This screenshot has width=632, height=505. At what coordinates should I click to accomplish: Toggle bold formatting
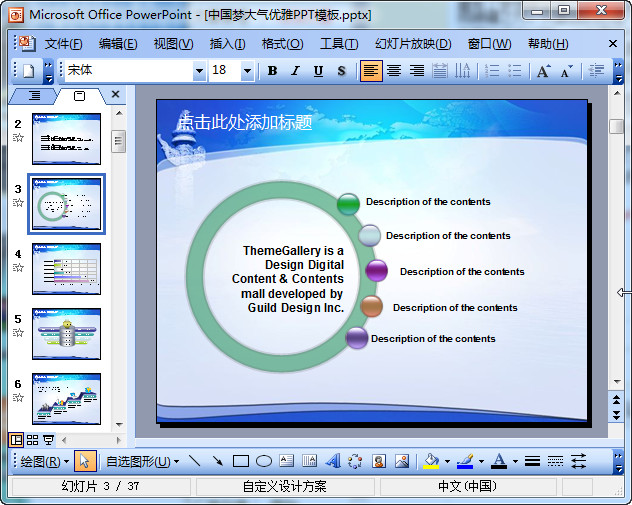[272, 71]
